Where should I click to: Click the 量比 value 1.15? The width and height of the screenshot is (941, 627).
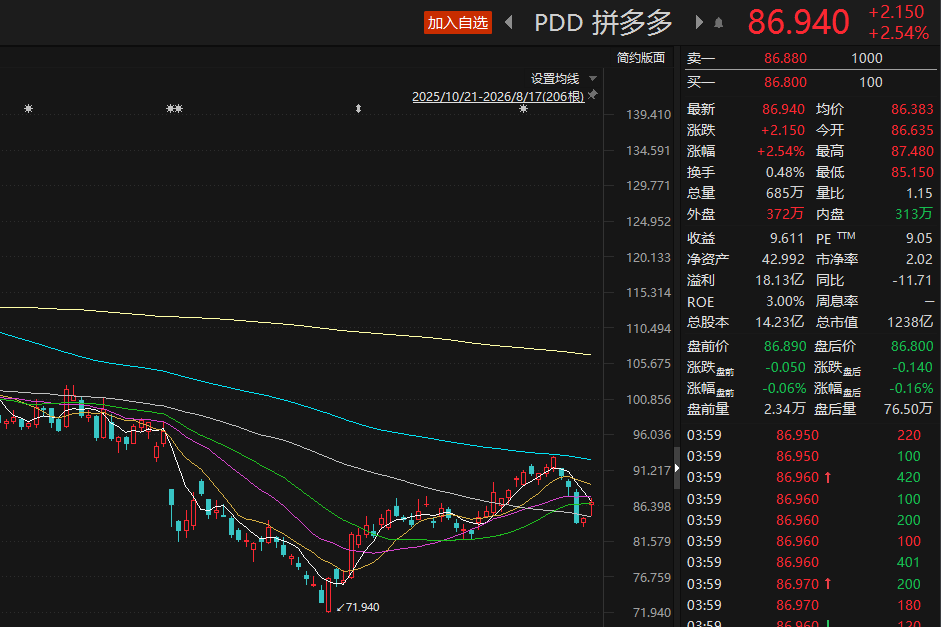[919, 193]
